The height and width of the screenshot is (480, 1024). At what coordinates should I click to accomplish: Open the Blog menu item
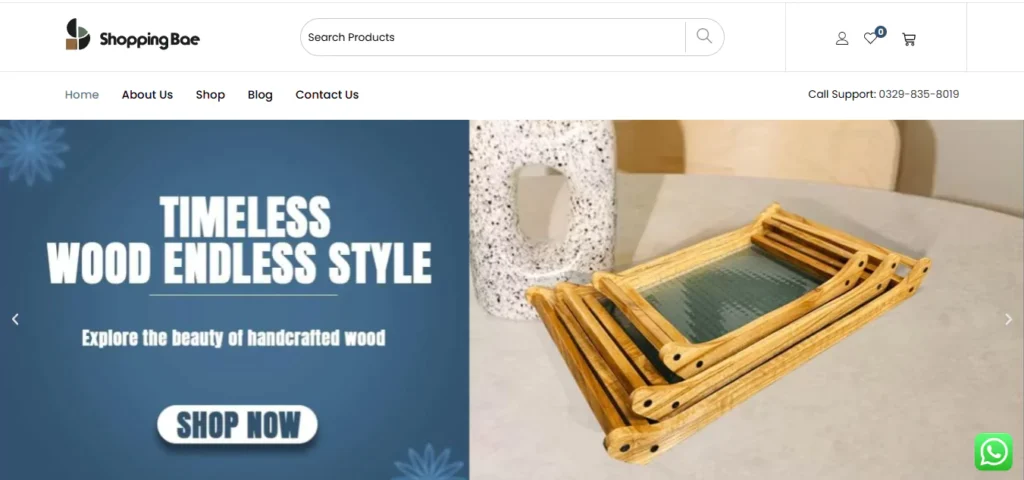click(x=260, y=95)
